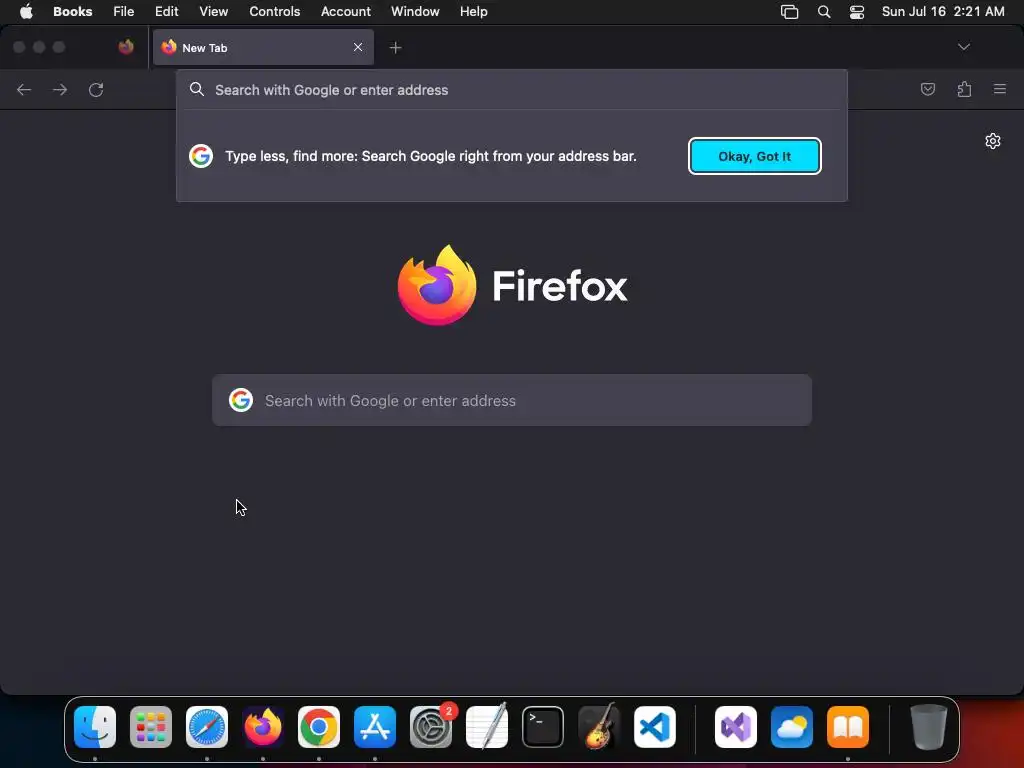Open GarageBand from the Dock
This screenshot has width=1024, height=768.
click(599, 726)
